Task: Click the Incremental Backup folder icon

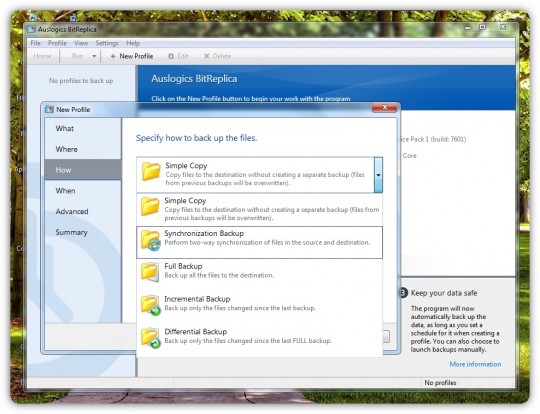Action: pos(150,305)
